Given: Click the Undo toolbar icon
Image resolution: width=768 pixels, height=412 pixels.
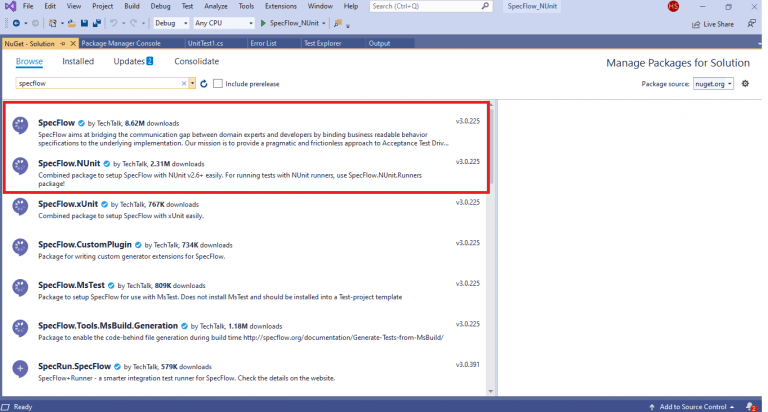Looking at the screenshot, I should 112,22.
